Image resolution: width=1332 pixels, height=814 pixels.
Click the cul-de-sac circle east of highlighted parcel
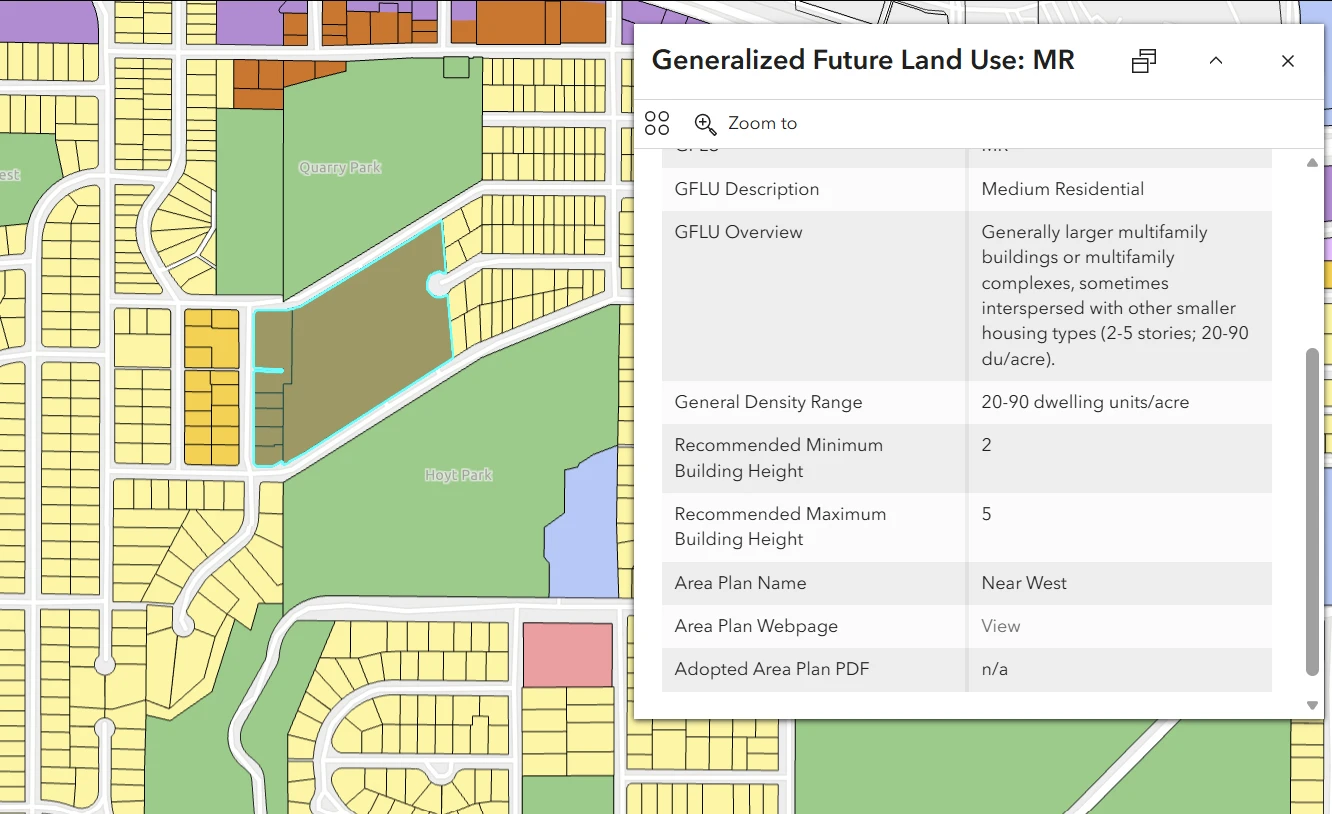coord(438,285)
